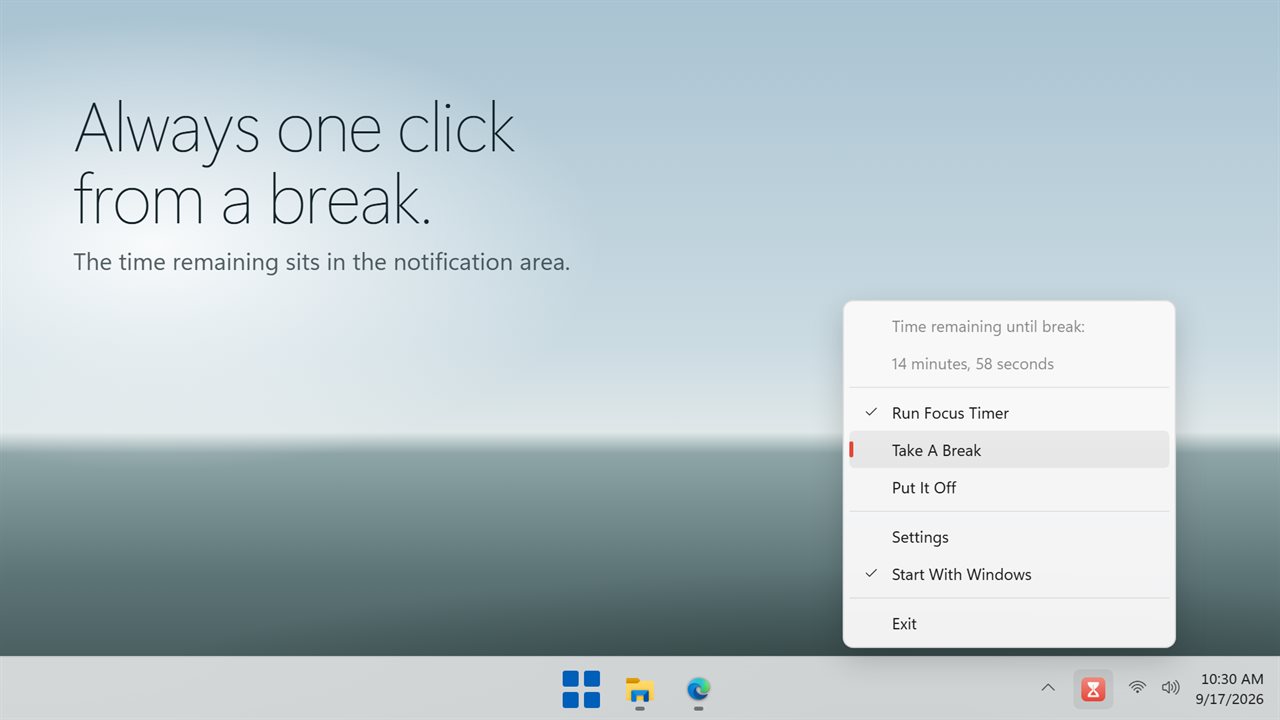Click the 'Time remaining until break:' label
Screen dimensions: 1280x720
pos(988,327)
